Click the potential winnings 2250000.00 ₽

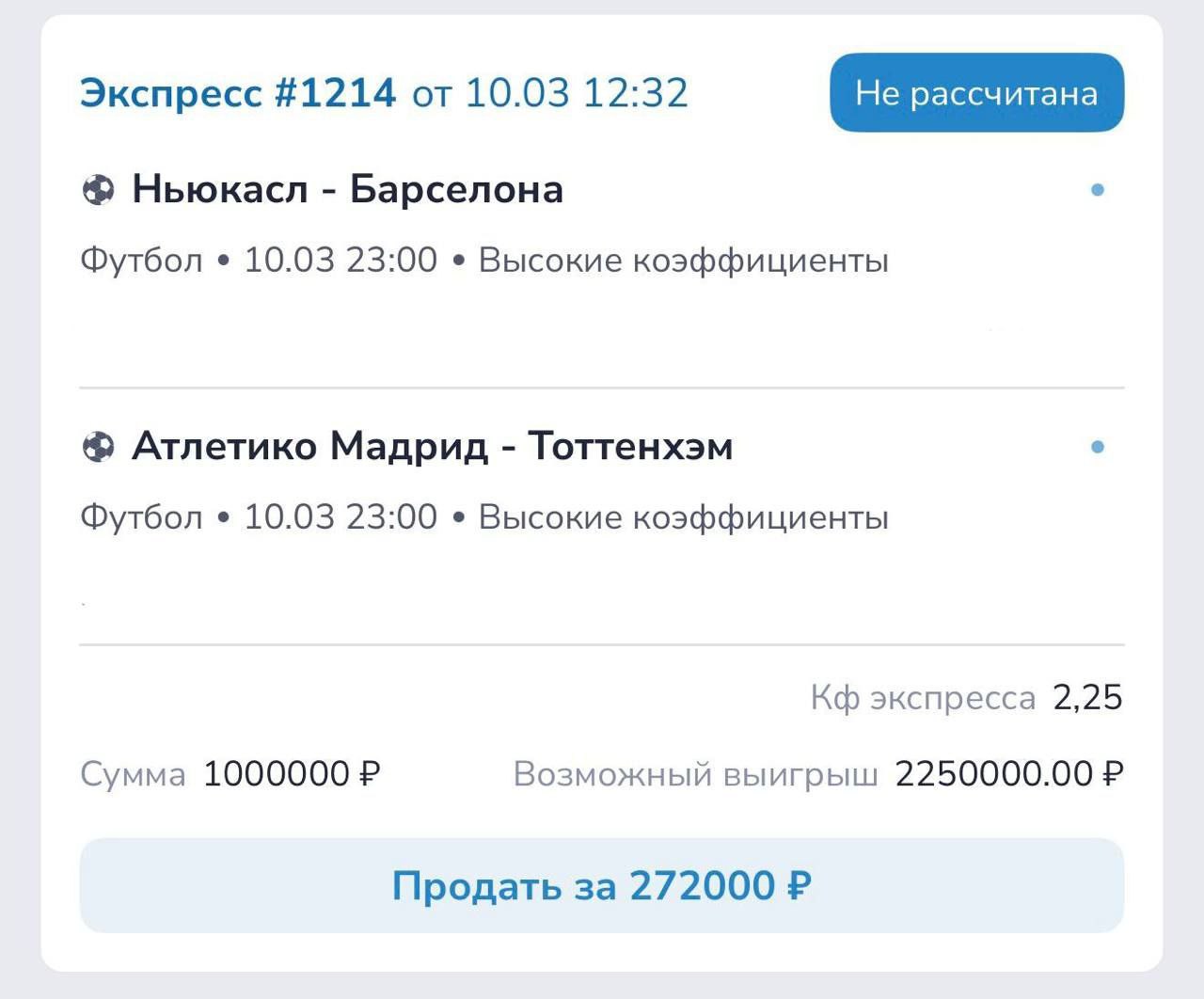point(1009,774)
